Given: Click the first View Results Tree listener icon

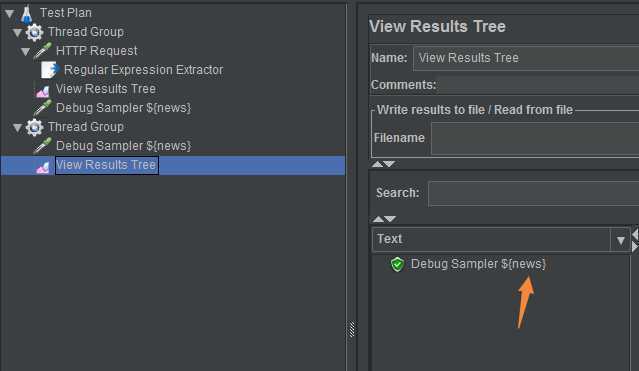Looking at the screenshot, I should (x=42, y=91).
